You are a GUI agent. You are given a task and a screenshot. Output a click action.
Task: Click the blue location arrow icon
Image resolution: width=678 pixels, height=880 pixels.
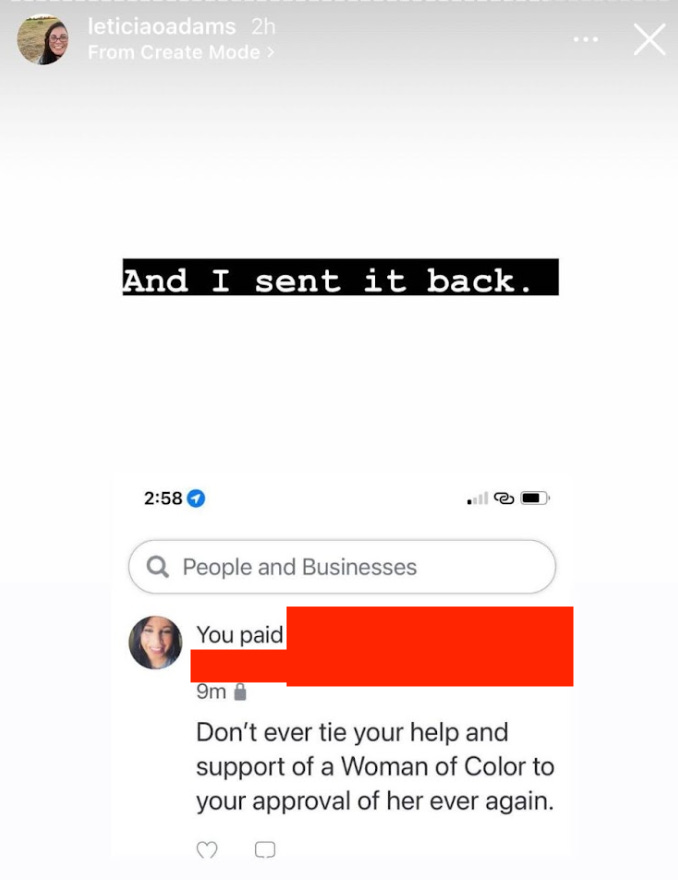(x=196, y=498)
